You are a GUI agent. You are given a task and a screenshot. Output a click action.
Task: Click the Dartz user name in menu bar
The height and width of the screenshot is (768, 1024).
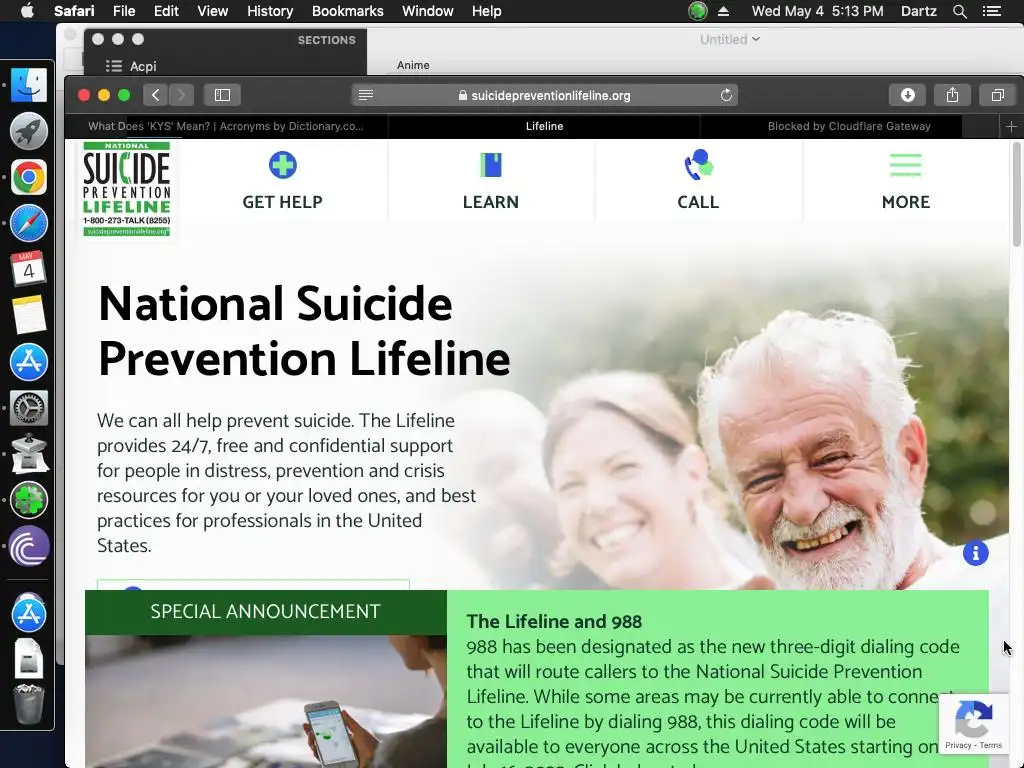(x=918, y=11)
